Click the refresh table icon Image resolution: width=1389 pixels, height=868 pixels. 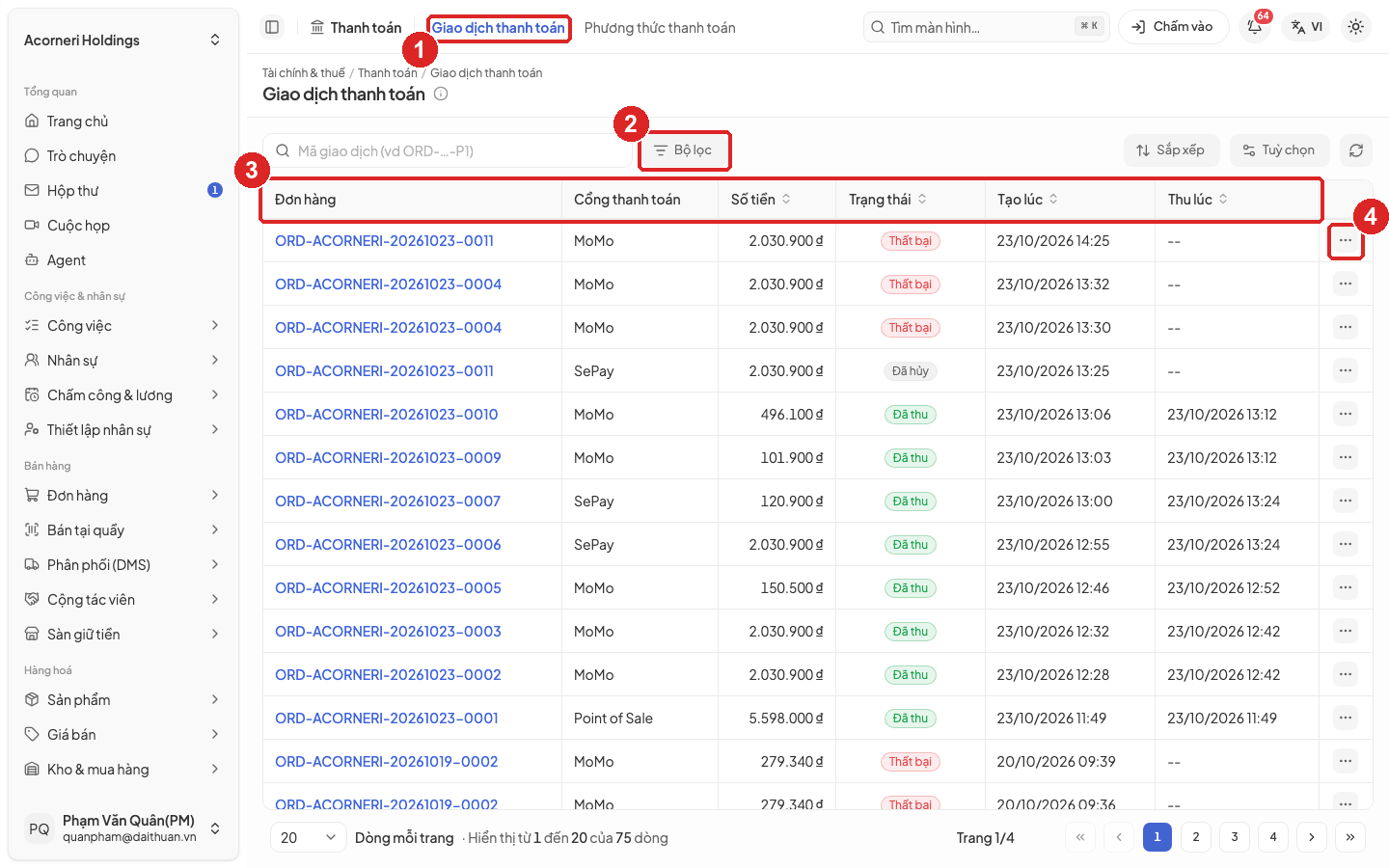(1356, 150)
